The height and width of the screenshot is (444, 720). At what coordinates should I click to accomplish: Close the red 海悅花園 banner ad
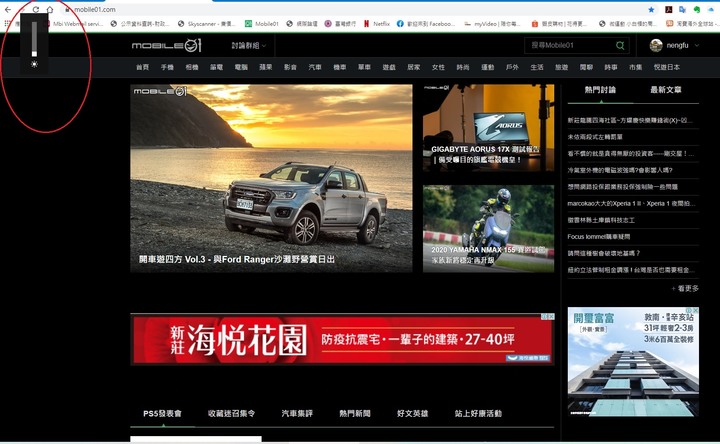(551, 316)
